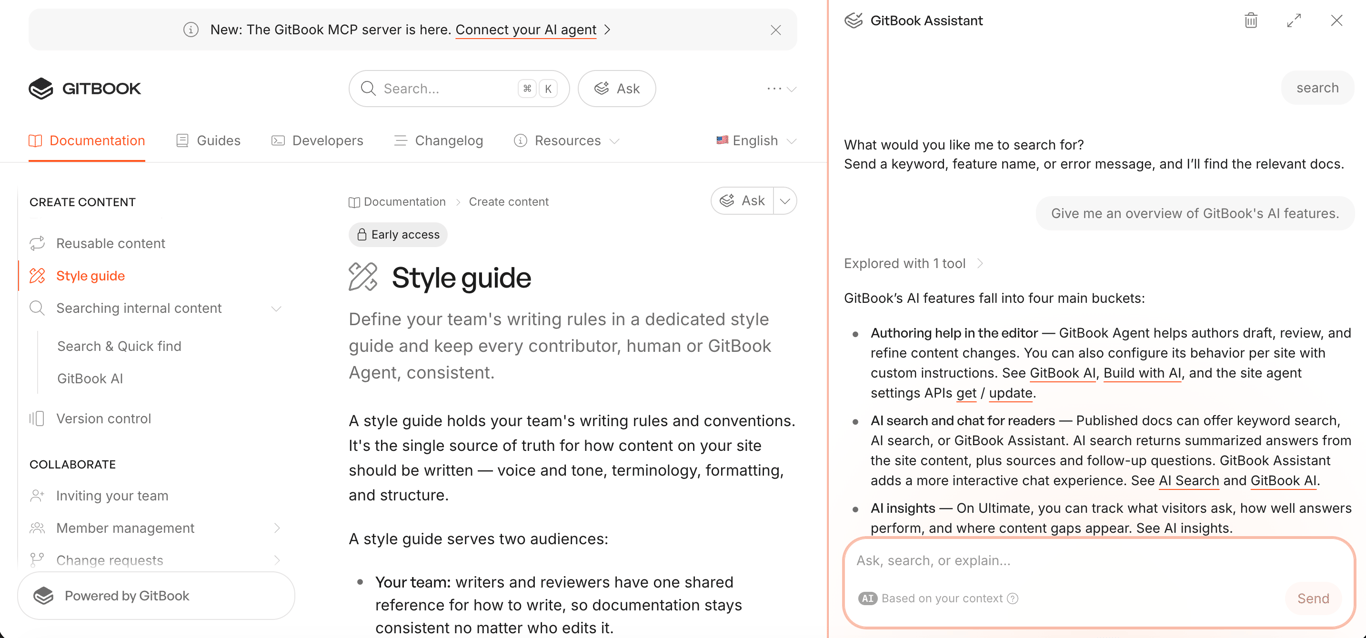Open the GitBook AI sidebar page
The width and height of the screenshot is (1366, 638).
pos(90,379)
